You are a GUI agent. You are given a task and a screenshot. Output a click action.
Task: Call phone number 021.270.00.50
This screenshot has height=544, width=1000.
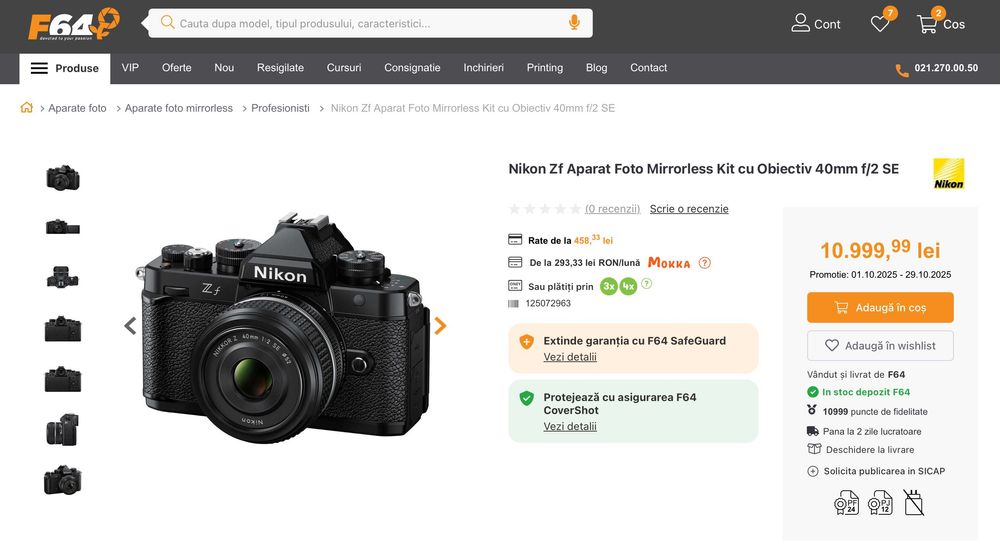tap(946, 68)
